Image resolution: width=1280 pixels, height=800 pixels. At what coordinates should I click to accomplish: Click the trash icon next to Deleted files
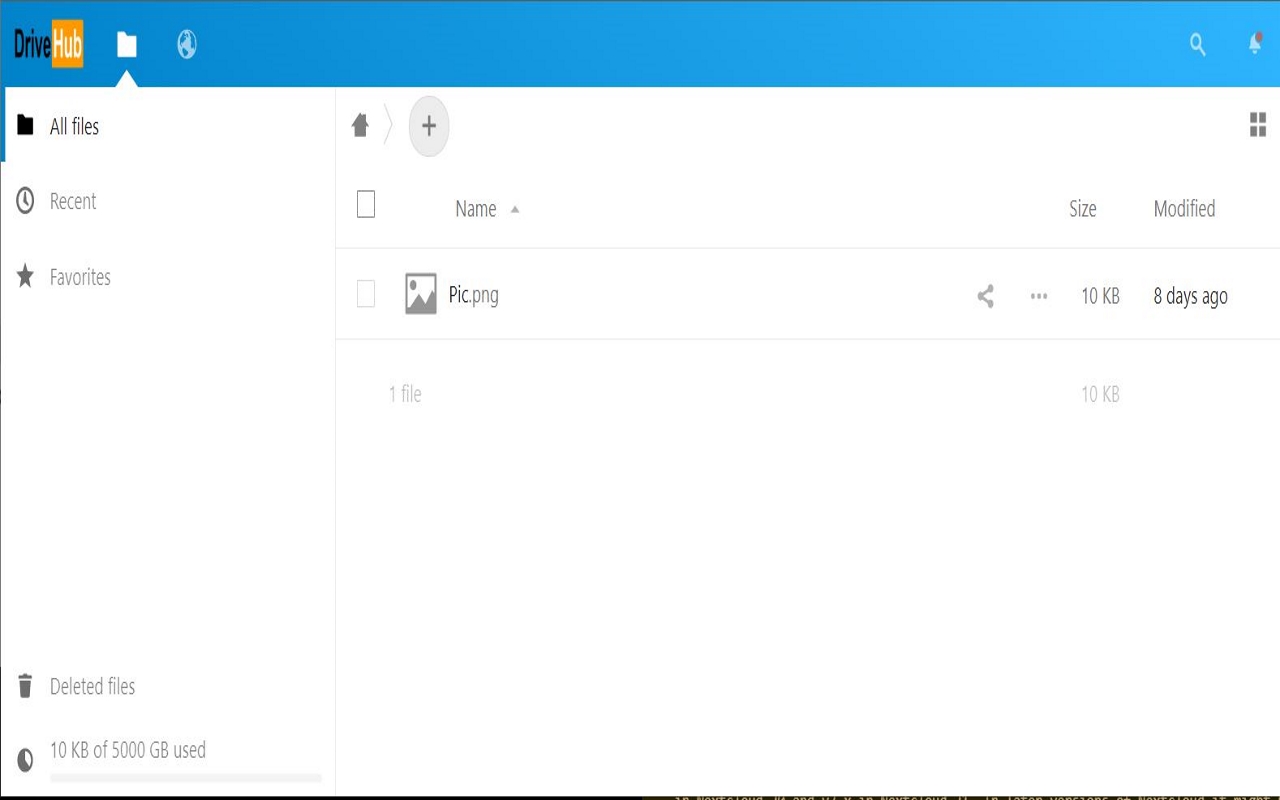click(25, 686)
